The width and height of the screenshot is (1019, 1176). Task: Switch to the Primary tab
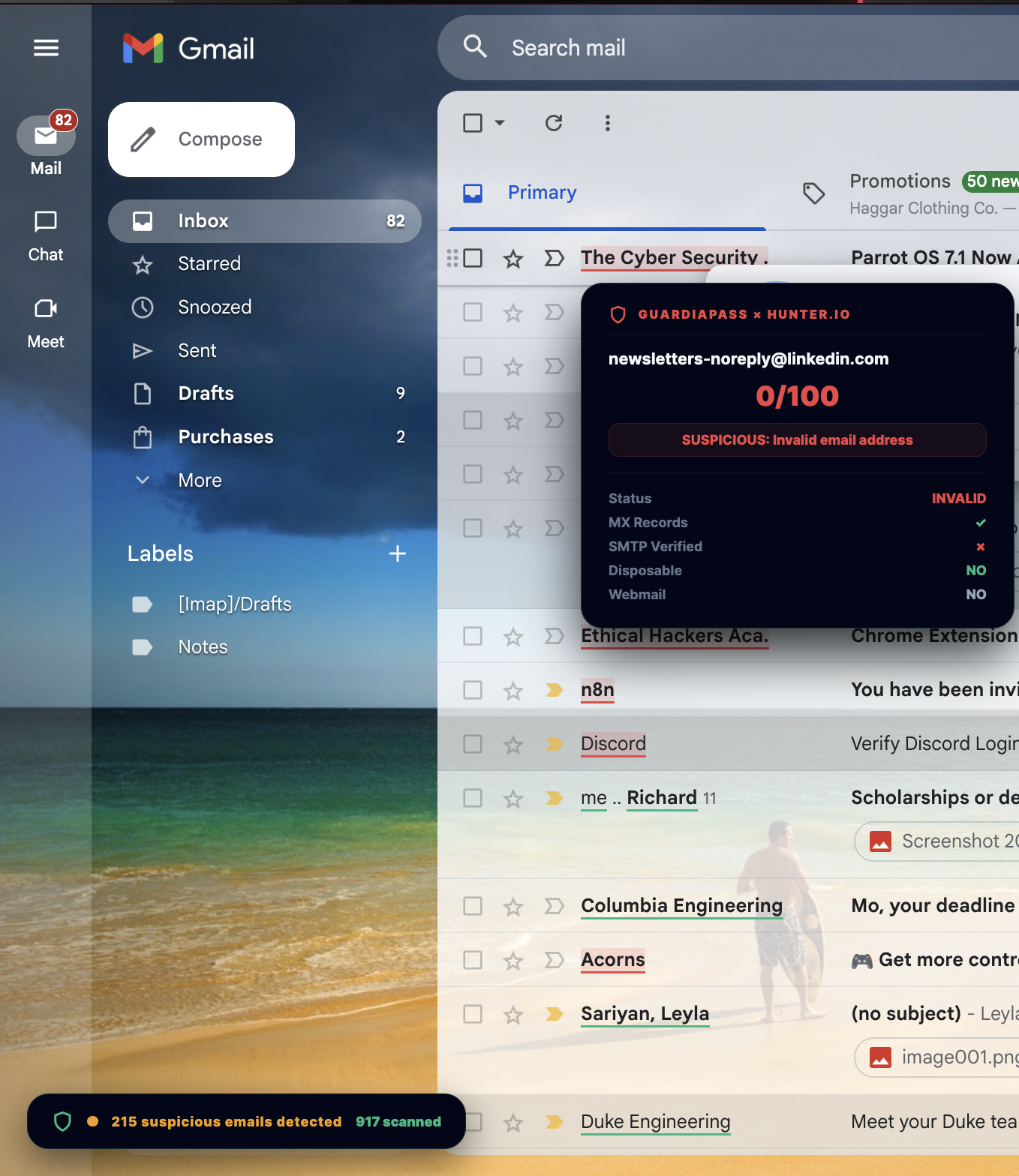click(607, 193)
